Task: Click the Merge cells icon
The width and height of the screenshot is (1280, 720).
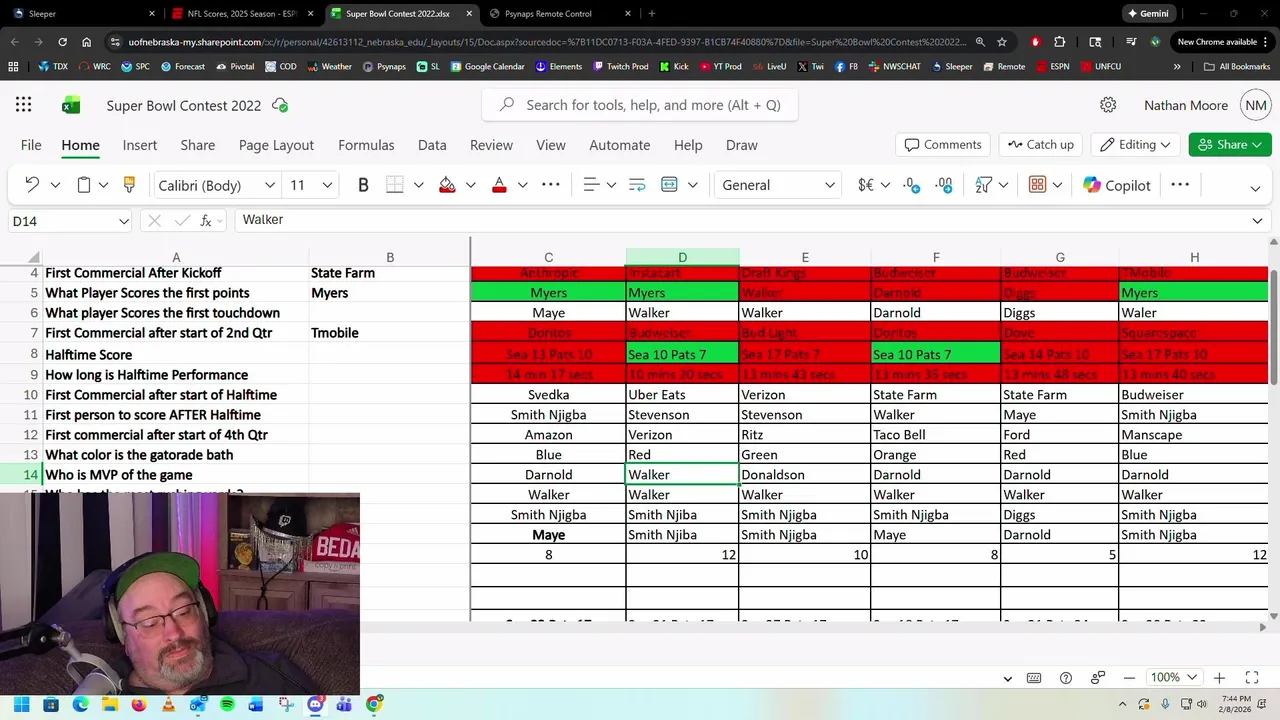Action: (669, 185)
